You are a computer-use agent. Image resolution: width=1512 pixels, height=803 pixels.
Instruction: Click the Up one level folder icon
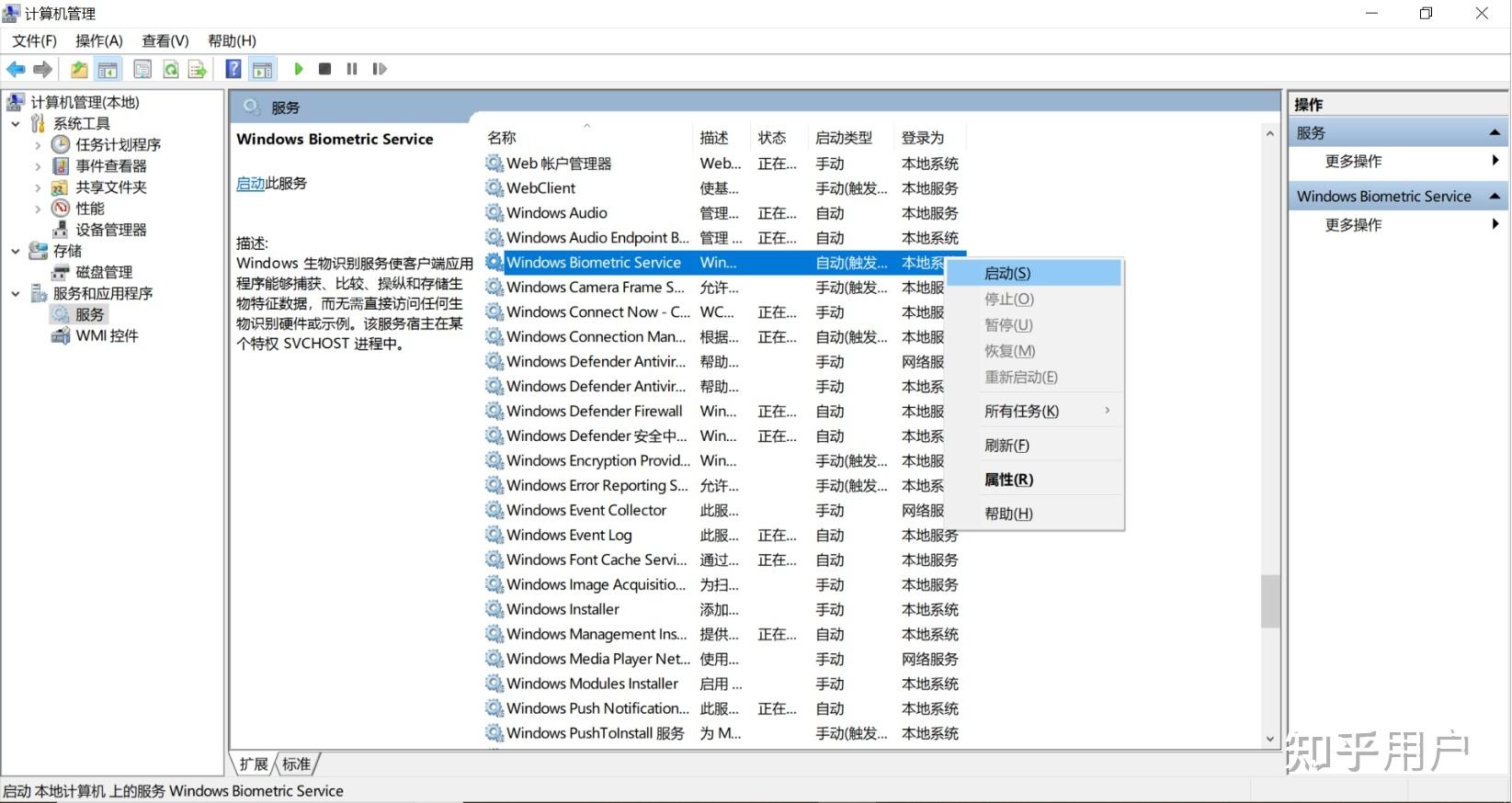click(x=80, y=69)
